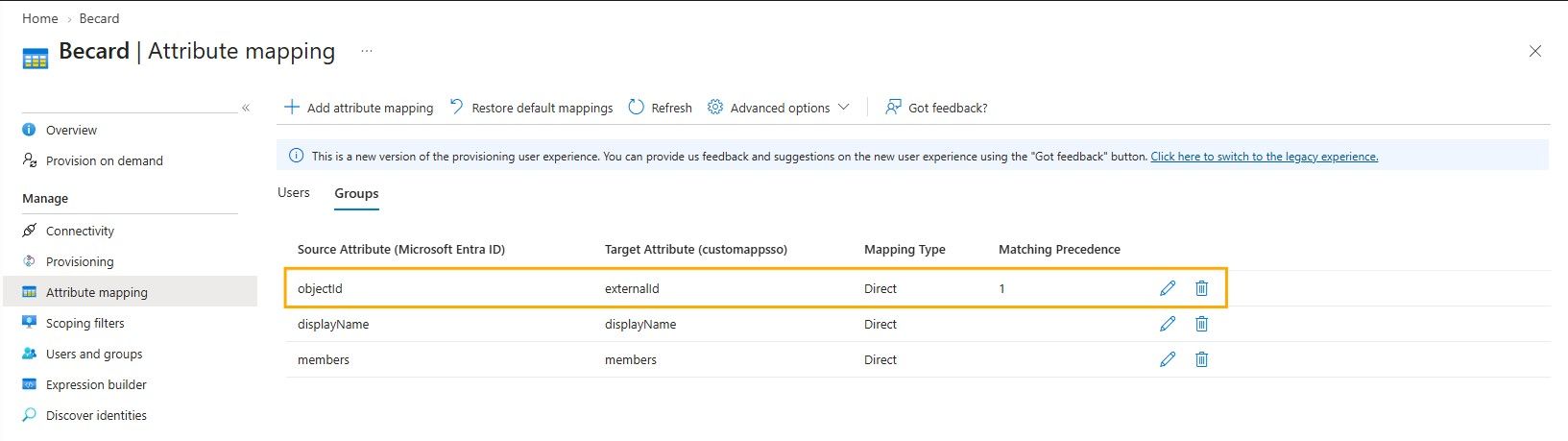Open Got feedback? from toolbar

(x=936, y=108)
